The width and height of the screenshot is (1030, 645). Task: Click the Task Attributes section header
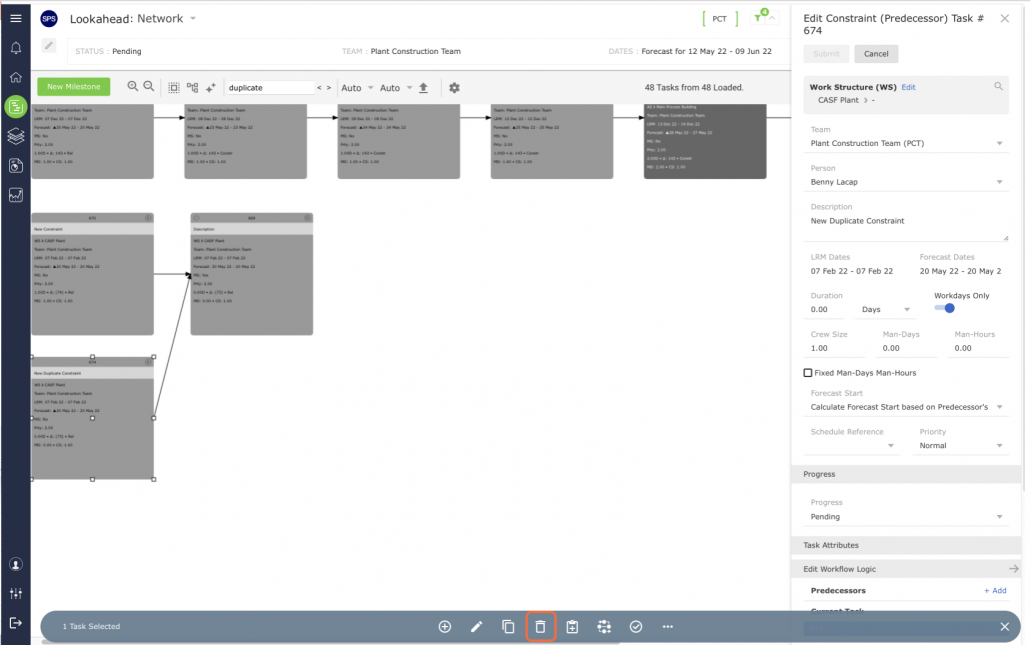pos(906,545)
